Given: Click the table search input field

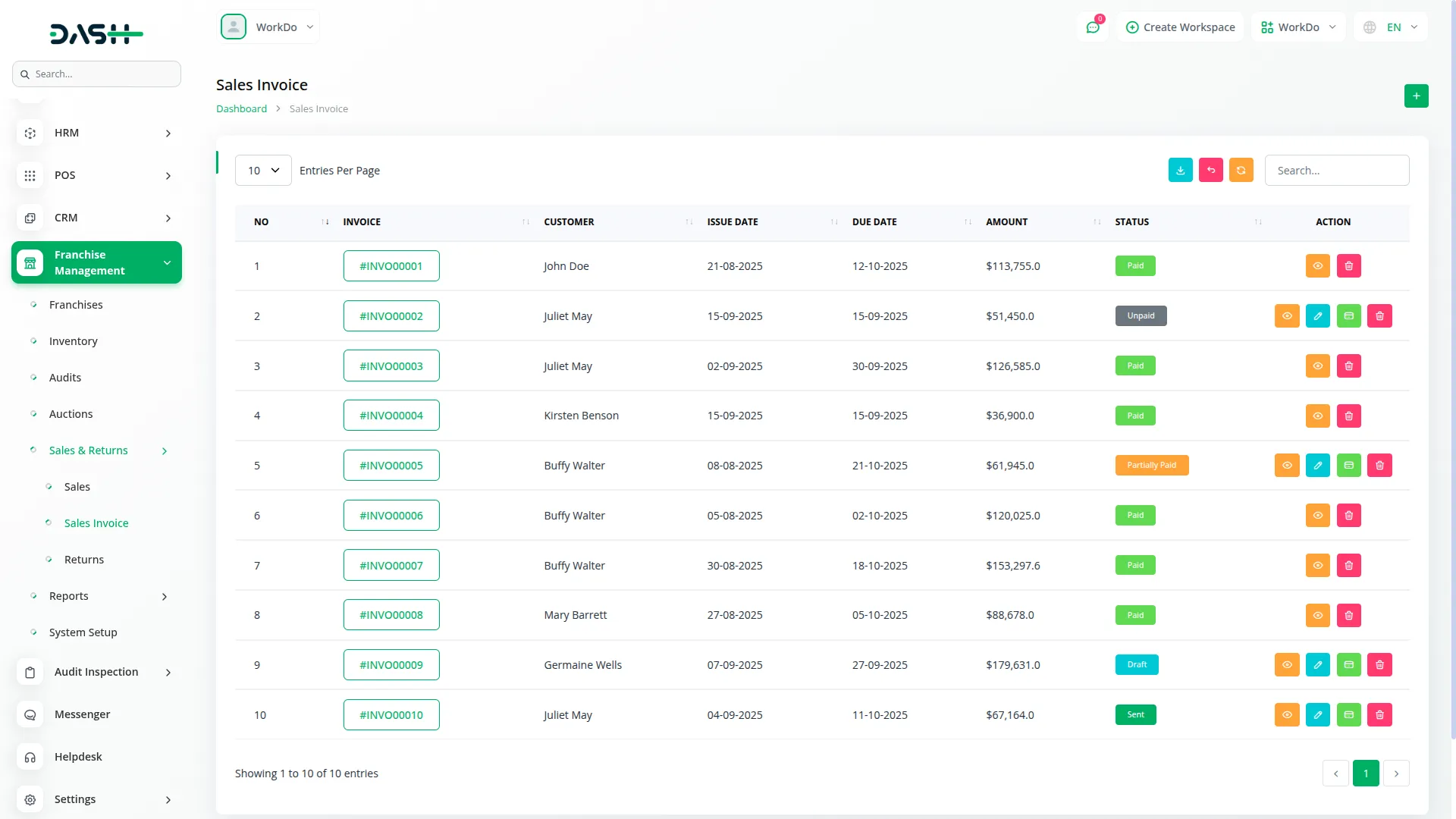Looking at the screenshot, I should tap(1336, 171).
